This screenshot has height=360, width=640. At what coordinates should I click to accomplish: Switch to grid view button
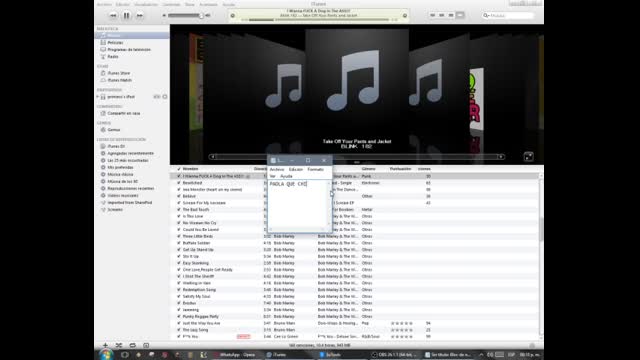(x=451, y=15)
